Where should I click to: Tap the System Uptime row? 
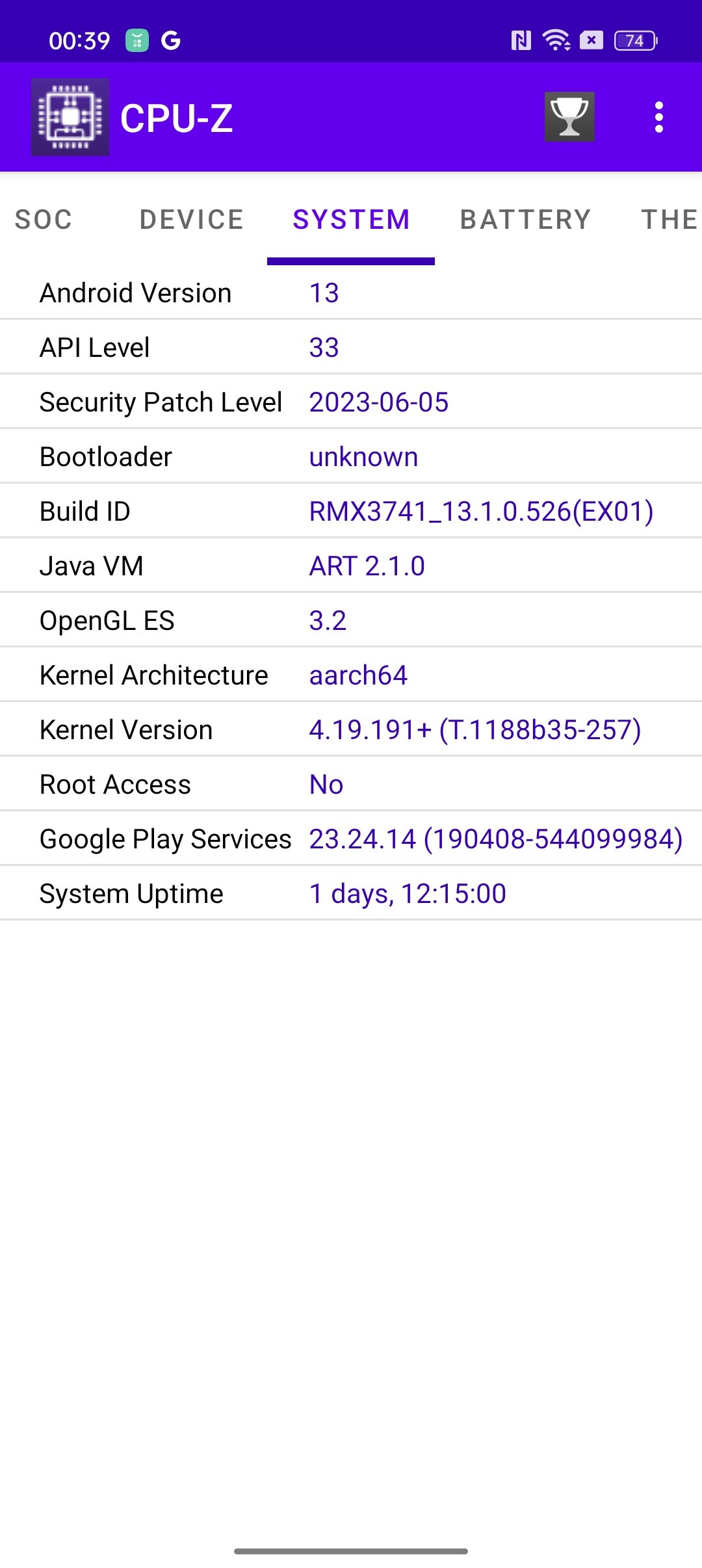click(351, 893)
